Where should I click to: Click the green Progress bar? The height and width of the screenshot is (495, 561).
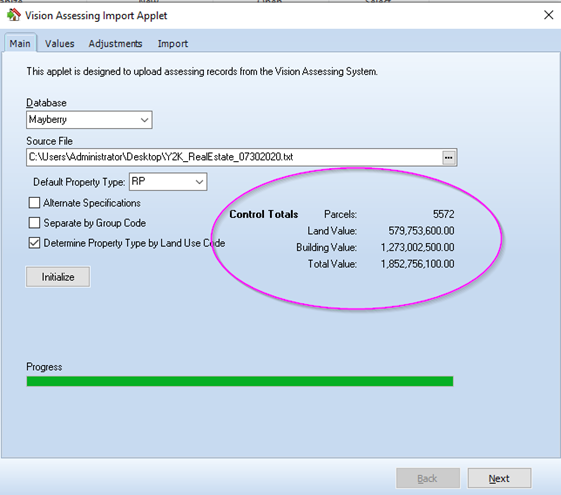pos(240,381)
